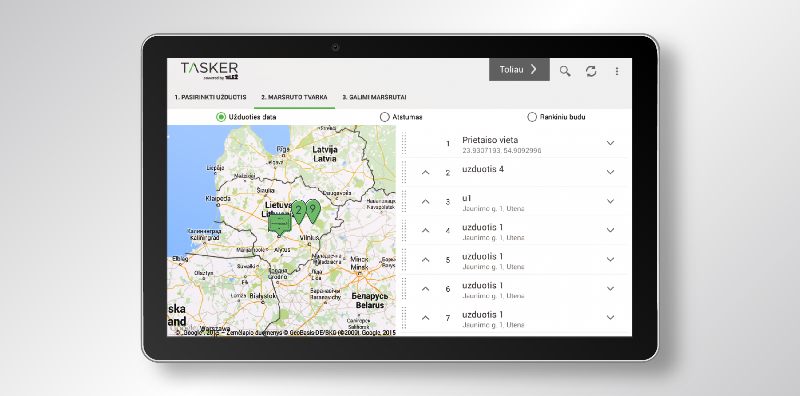Screen dimensions: 800x396
Task: Click the green map pin numbered 2
Action: [298, 211]
